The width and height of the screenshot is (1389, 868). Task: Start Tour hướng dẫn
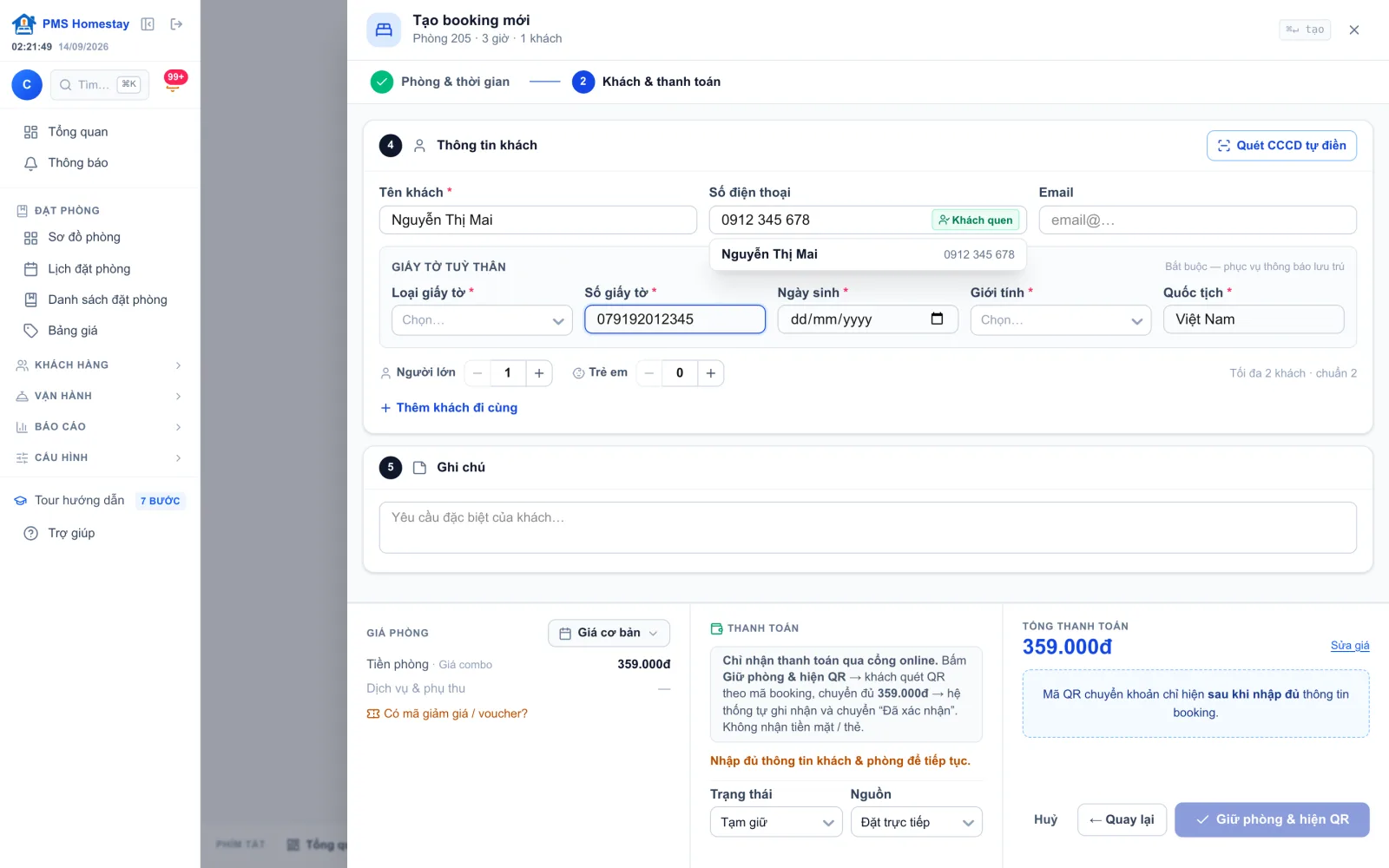coord(100,501)
